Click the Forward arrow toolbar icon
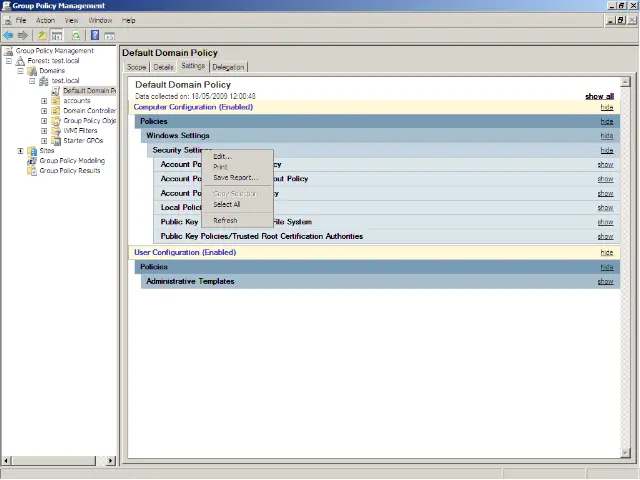Image resolution: width=640 pixels, height=480 pixels. pyautogui.click(x=23, y=35)
